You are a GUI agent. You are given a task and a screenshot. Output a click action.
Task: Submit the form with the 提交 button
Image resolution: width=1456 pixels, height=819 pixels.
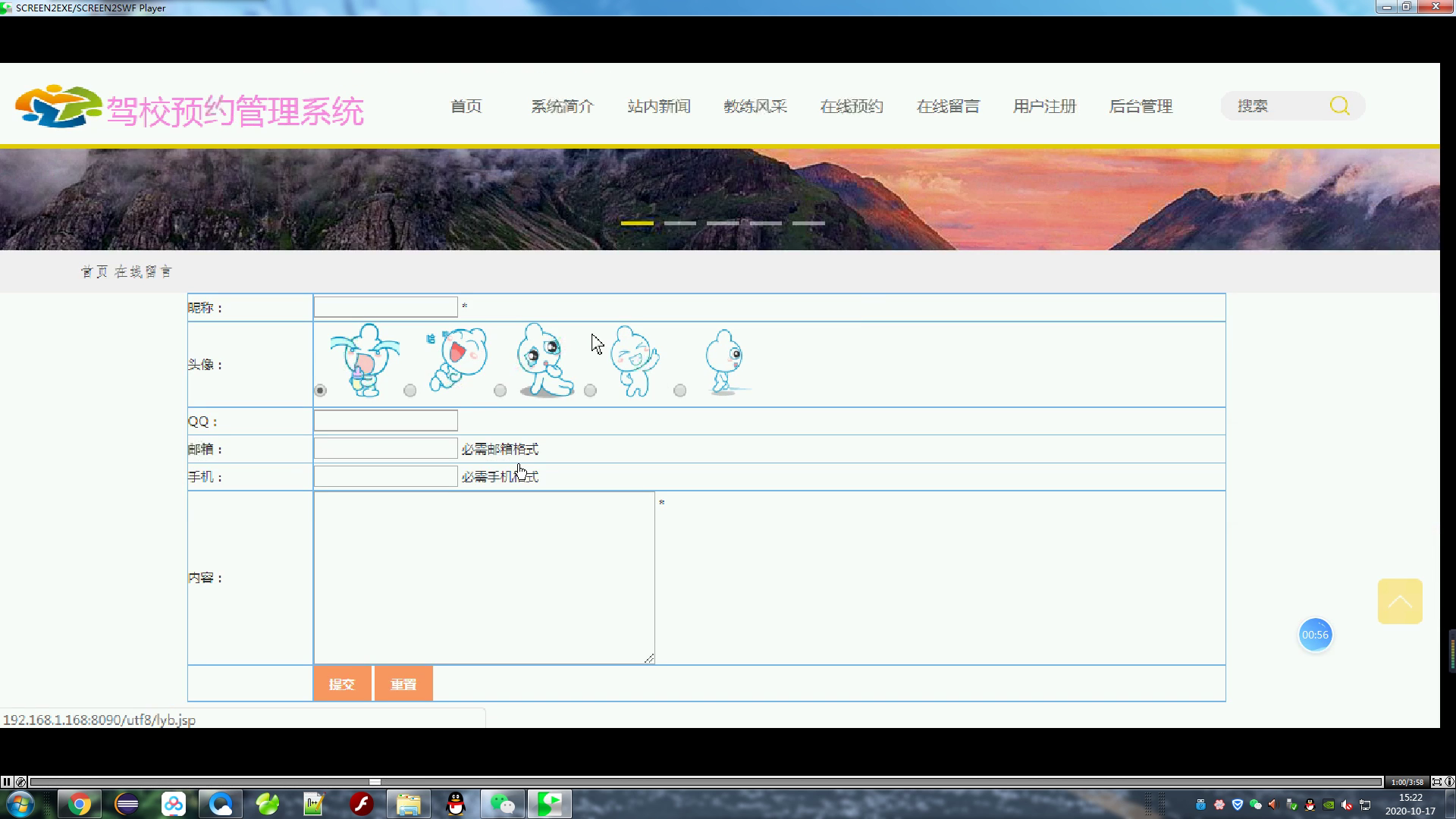tap(342, 684)
